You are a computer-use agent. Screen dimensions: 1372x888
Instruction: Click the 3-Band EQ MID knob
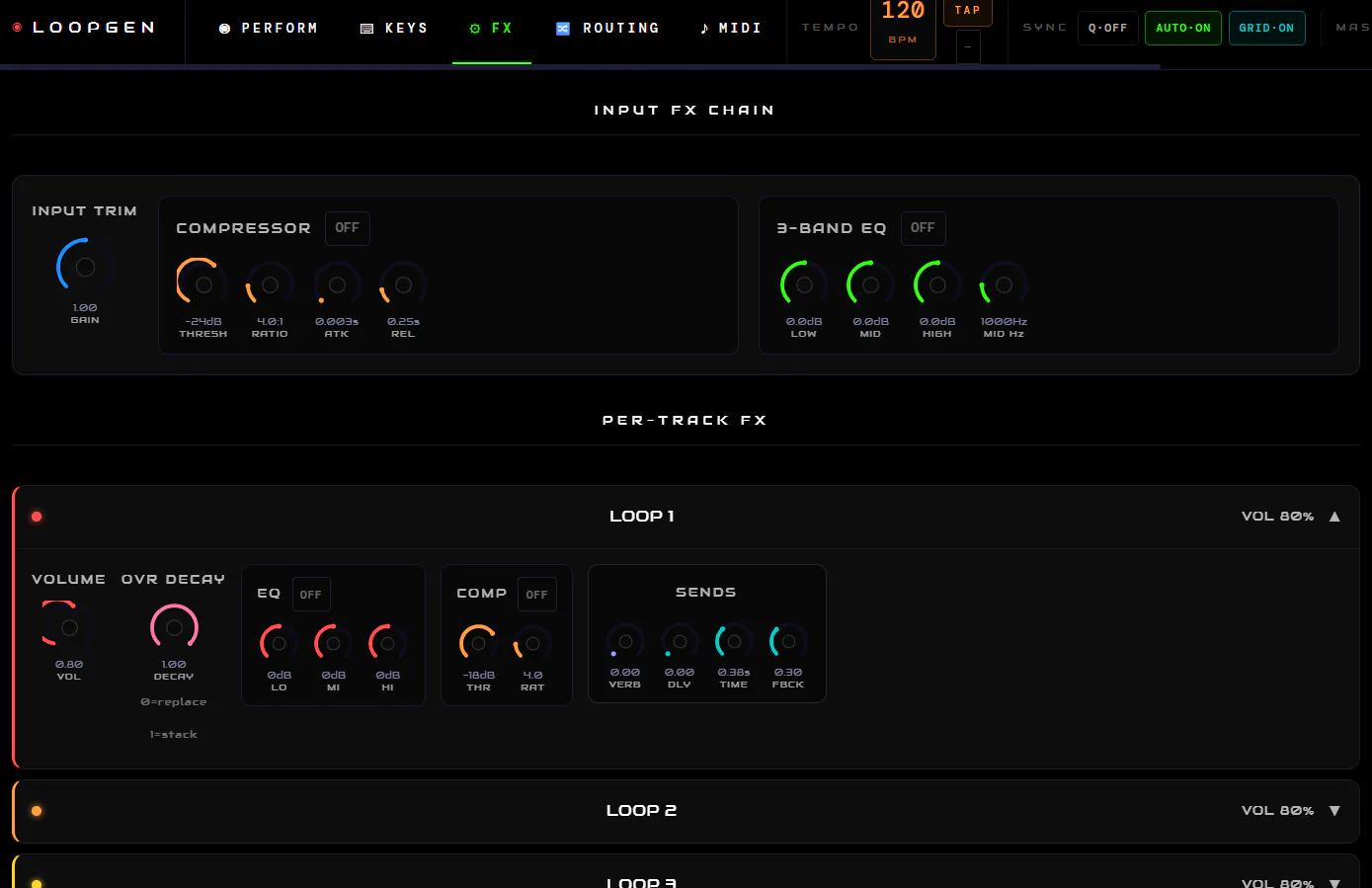pyautogui.click(x=870, y=284)
